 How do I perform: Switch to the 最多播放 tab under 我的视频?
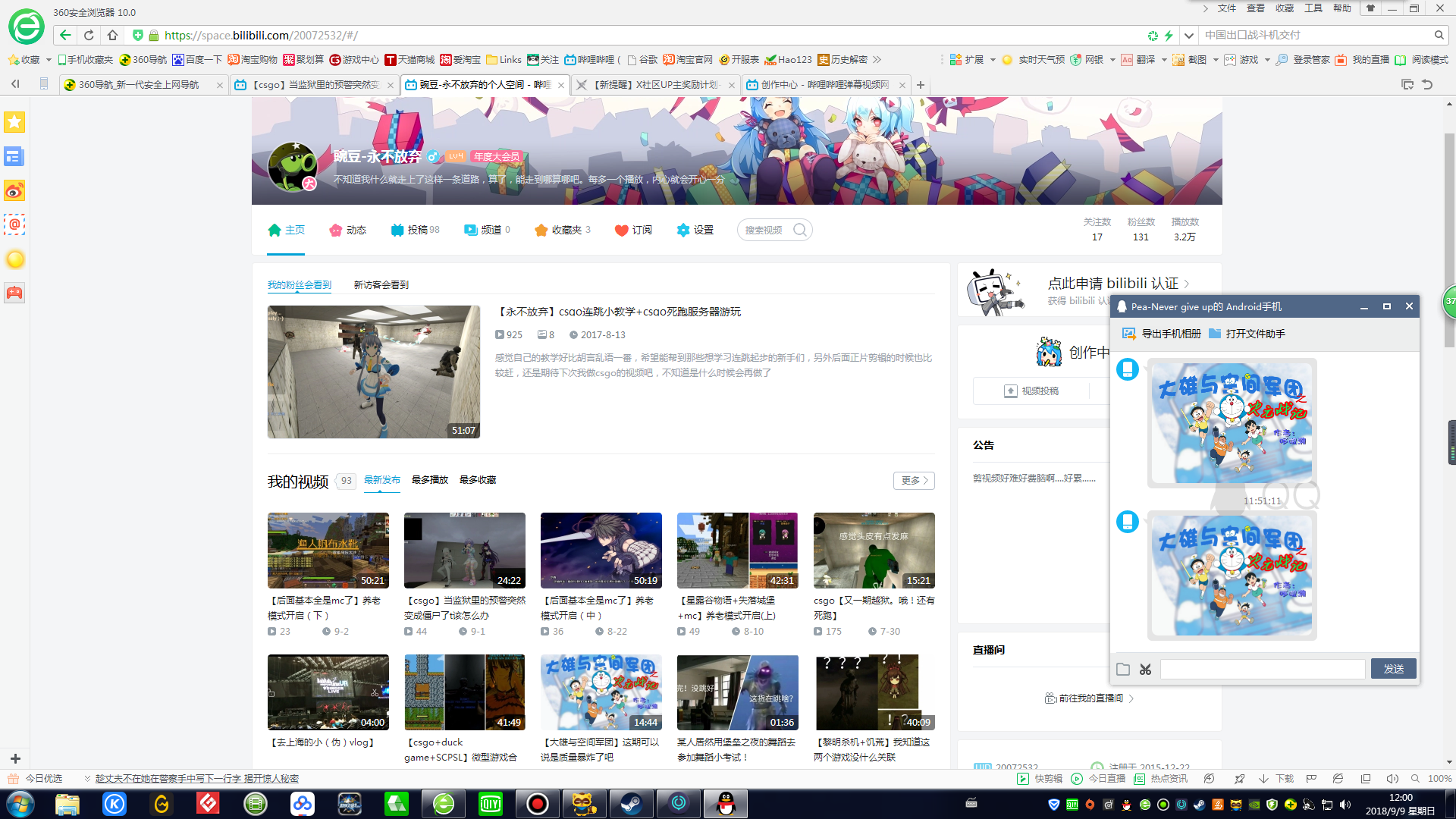(x=429, y=479)
